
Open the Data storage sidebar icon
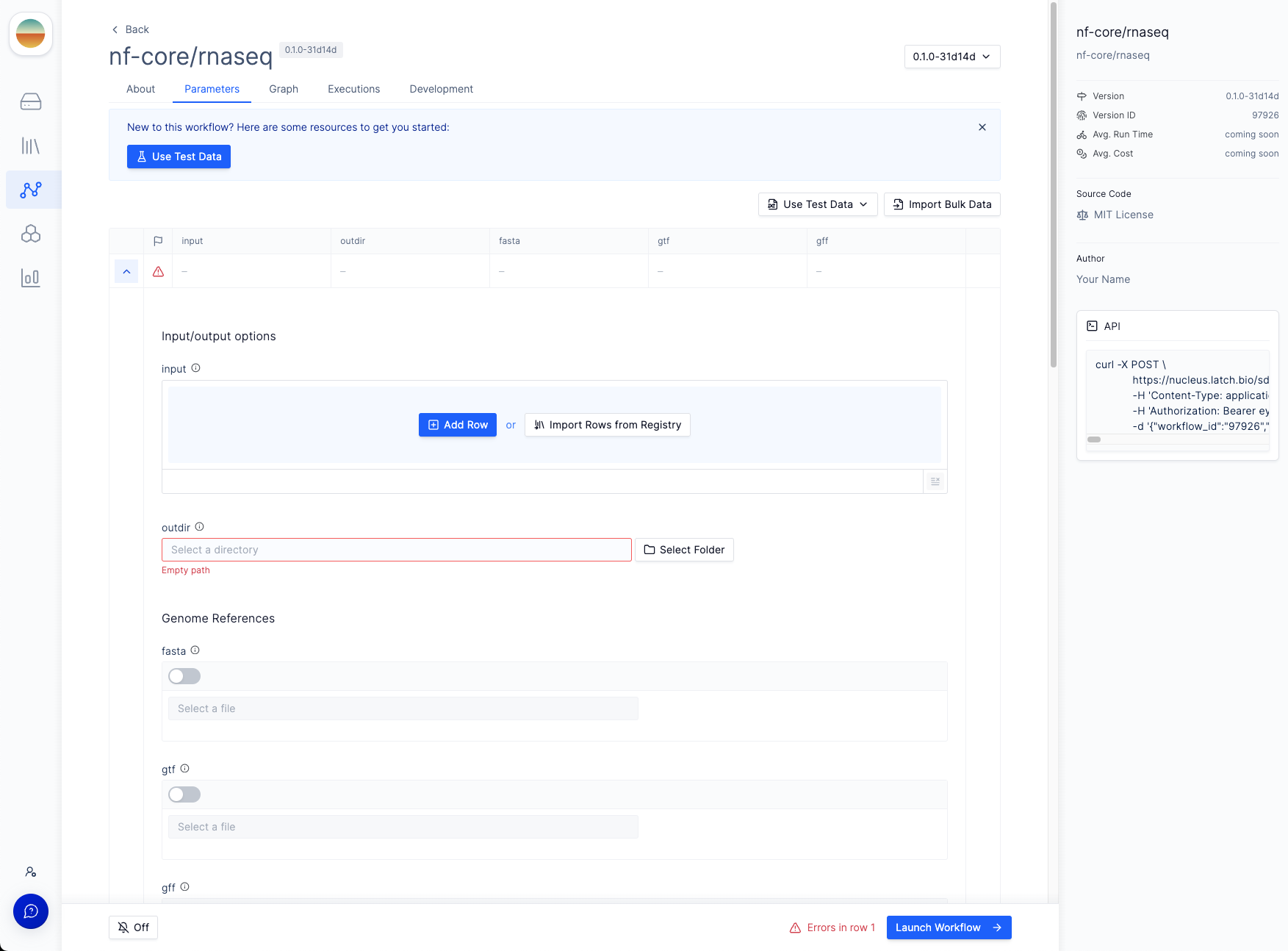point(31,101)
